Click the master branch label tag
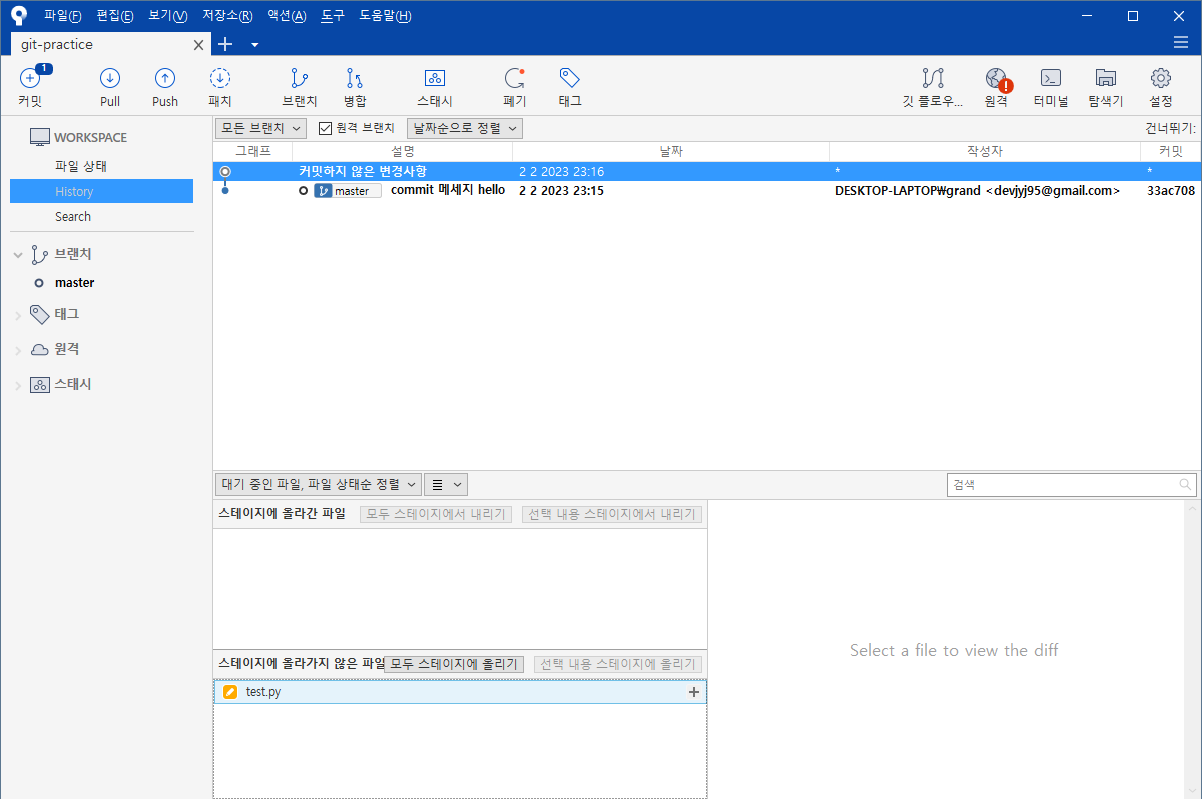The image size is (1202, 800). tap(348, 190)
